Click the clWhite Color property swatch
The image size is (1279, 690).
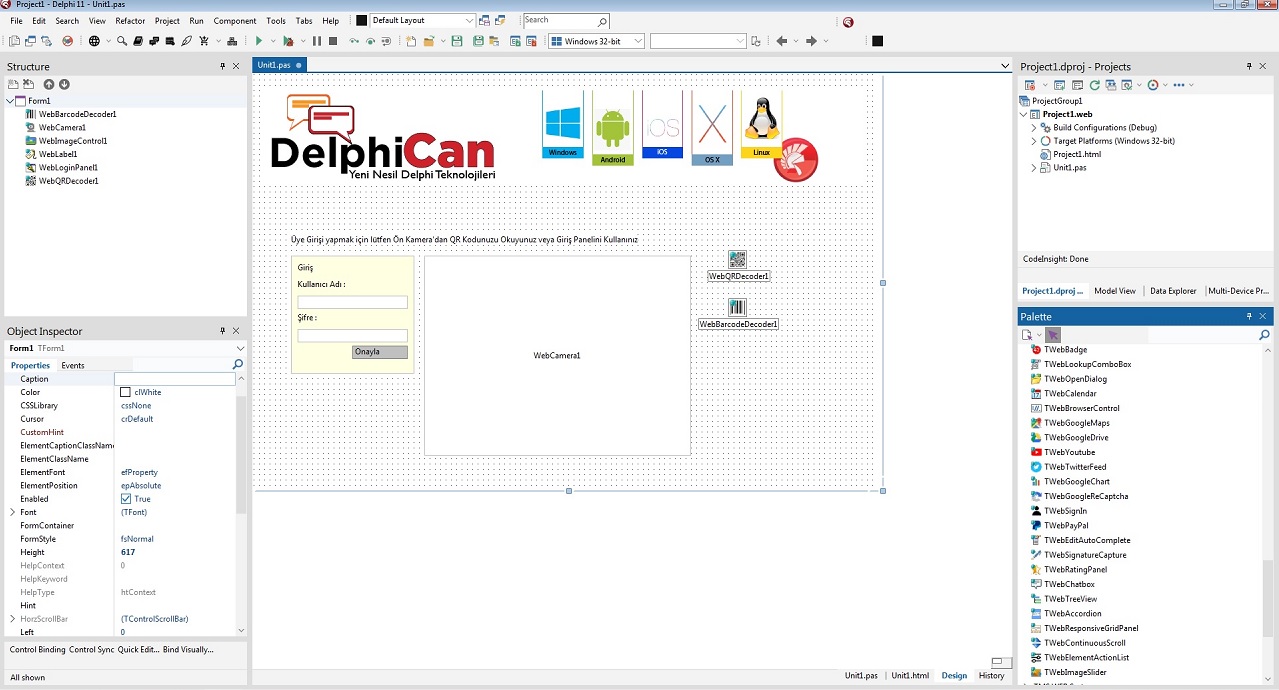point(126,392)
